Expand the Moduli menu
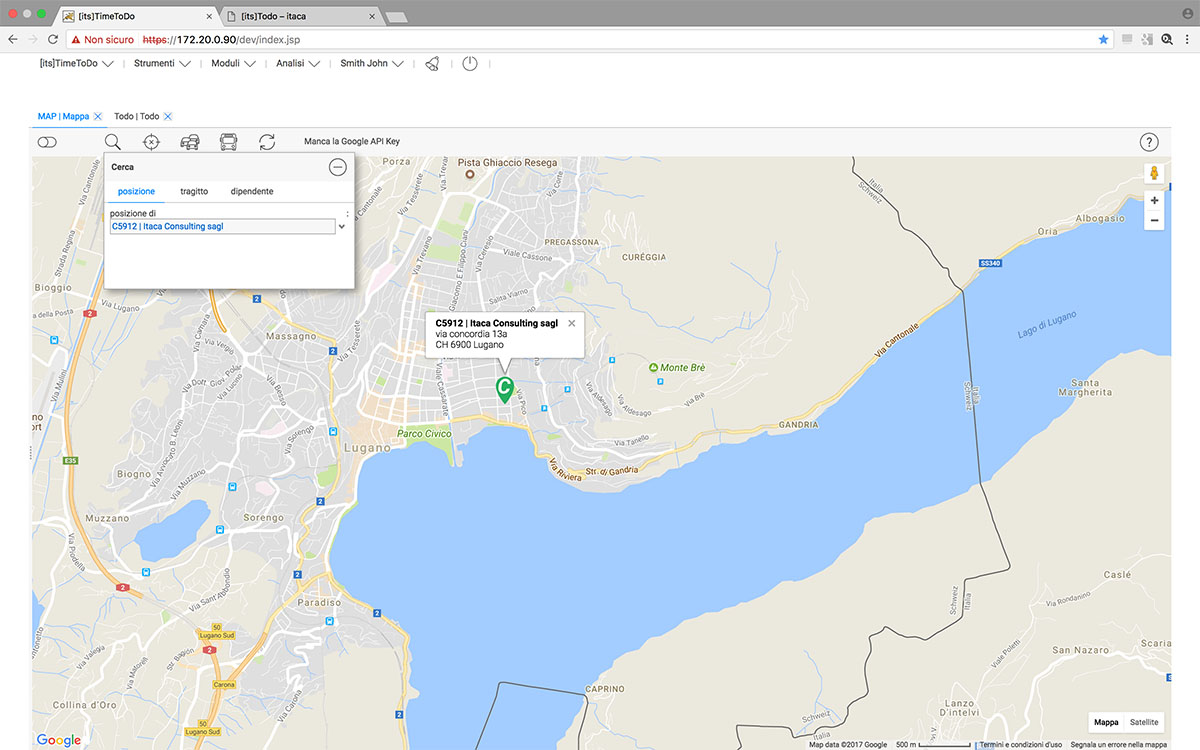 click(x=234, y=63)
